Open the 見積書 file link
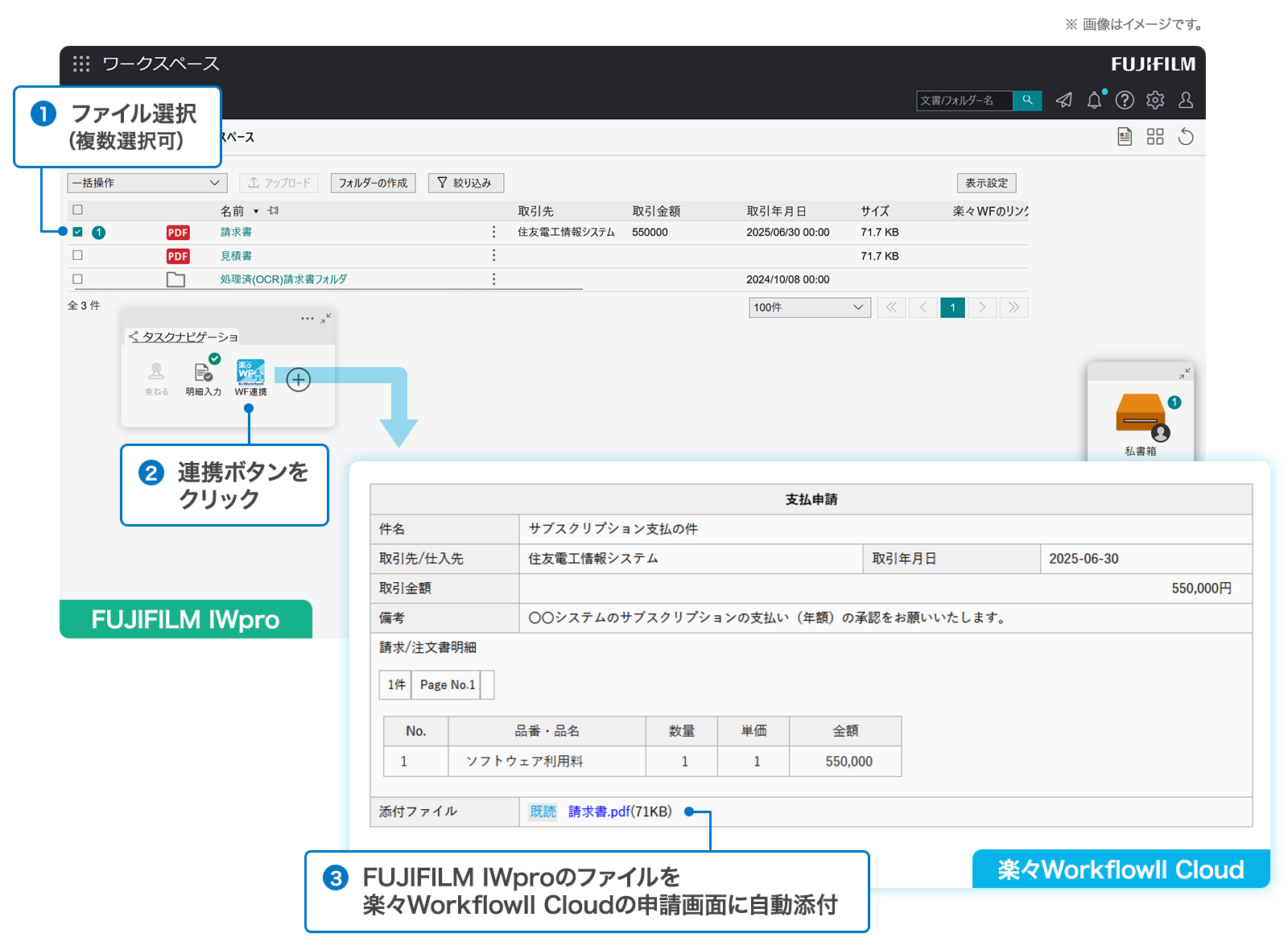 click(x=236, y=256)
